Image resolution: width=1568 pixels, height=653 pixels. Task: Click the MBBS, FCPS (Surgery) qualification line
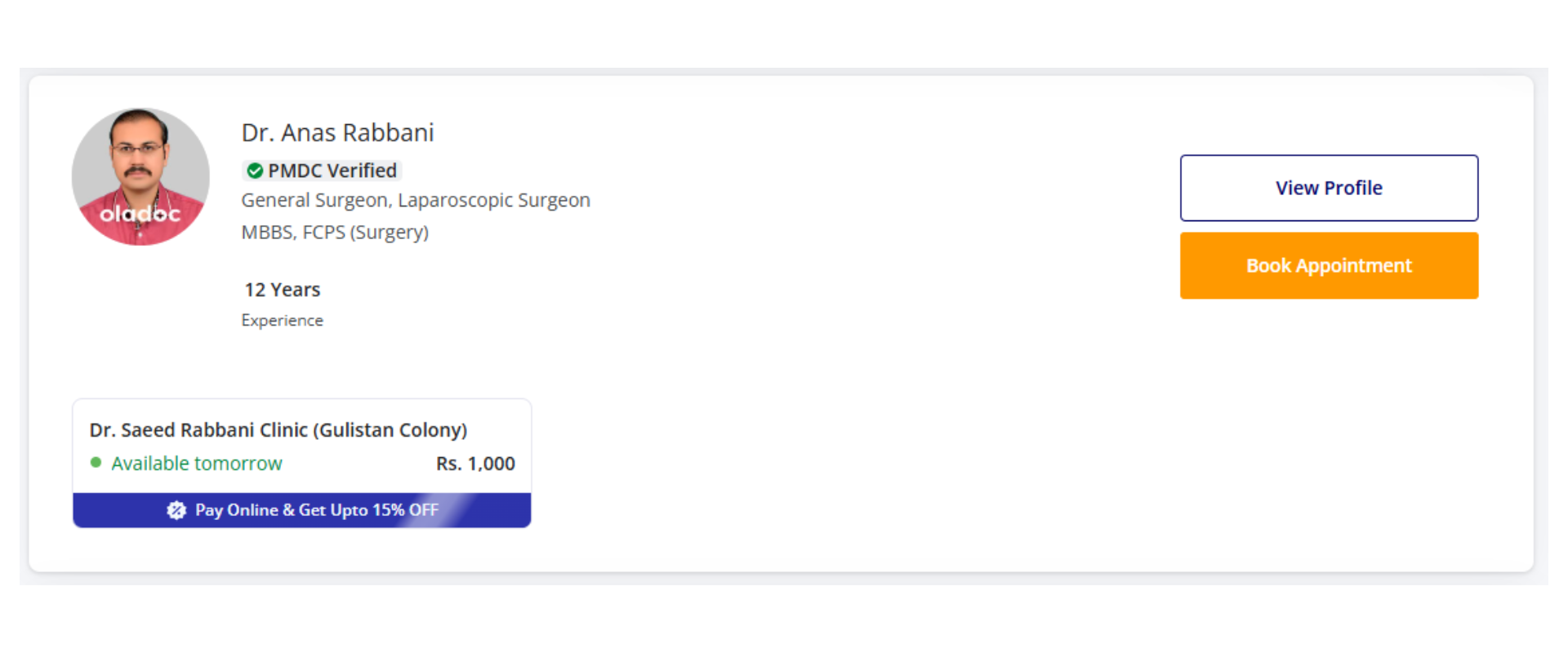point(335,232)
